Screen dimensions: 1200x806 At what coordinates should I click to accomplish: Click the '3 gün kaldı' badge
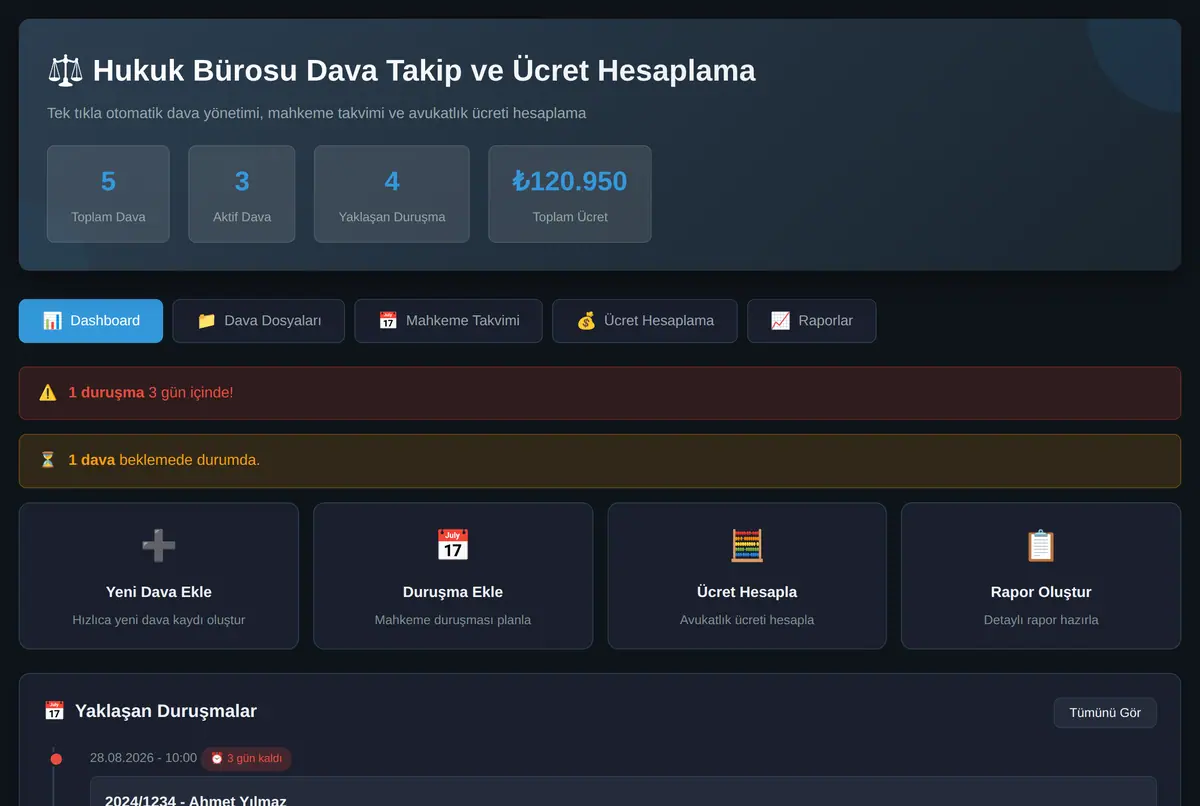(246, 758)
